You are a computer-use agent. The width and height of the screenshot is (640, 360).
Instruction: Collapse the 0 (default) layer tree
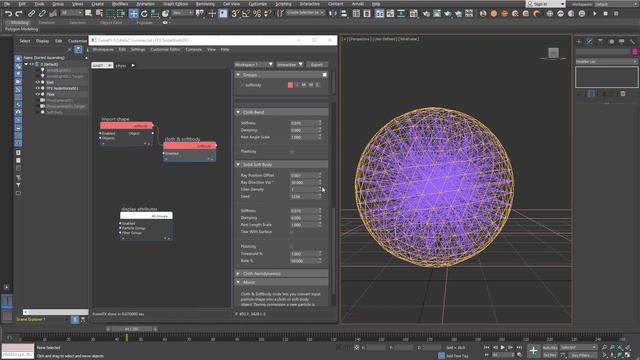click(x=27, y=64)
